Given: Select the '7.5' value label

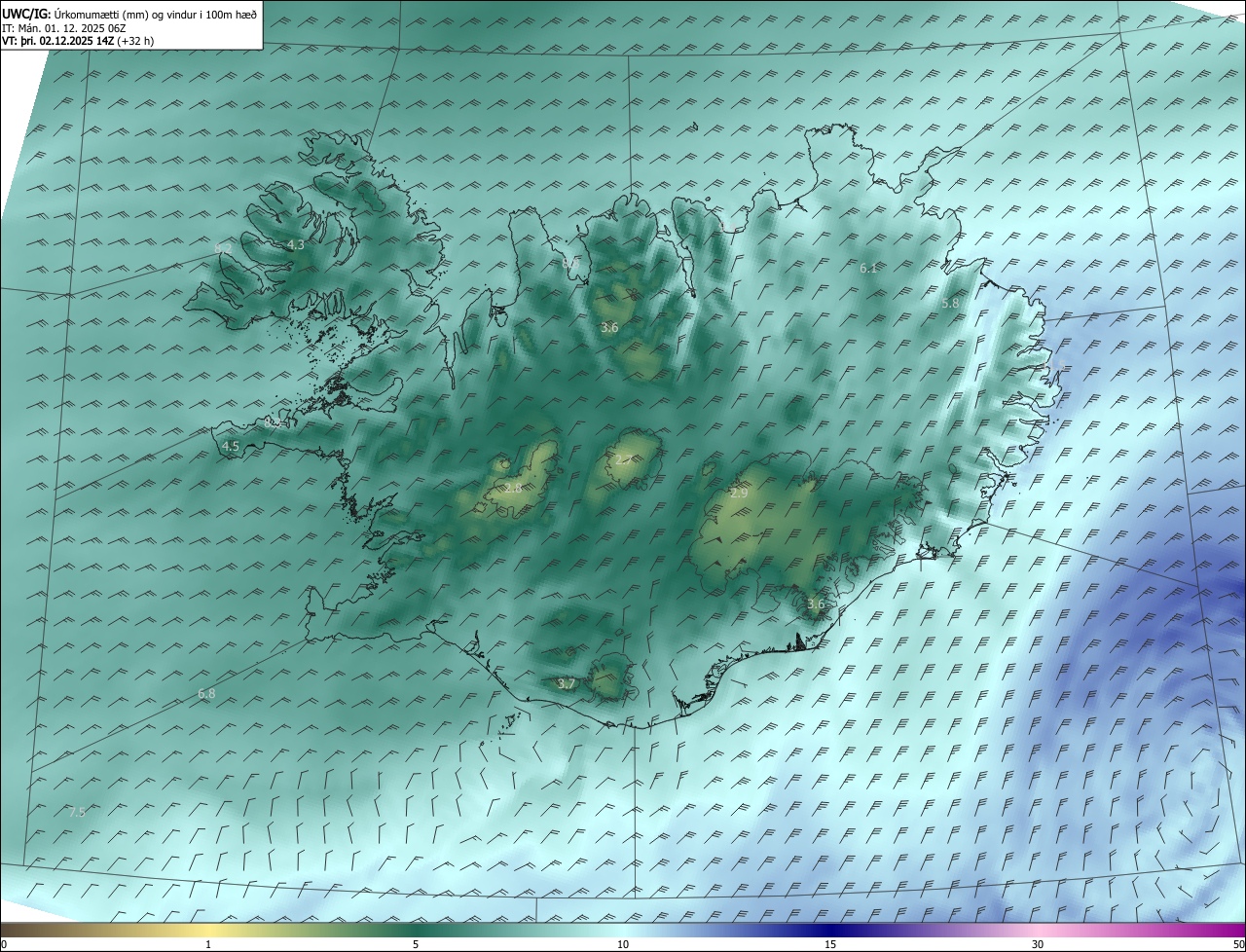Looking at the screenshot, I should pos(77,811).
